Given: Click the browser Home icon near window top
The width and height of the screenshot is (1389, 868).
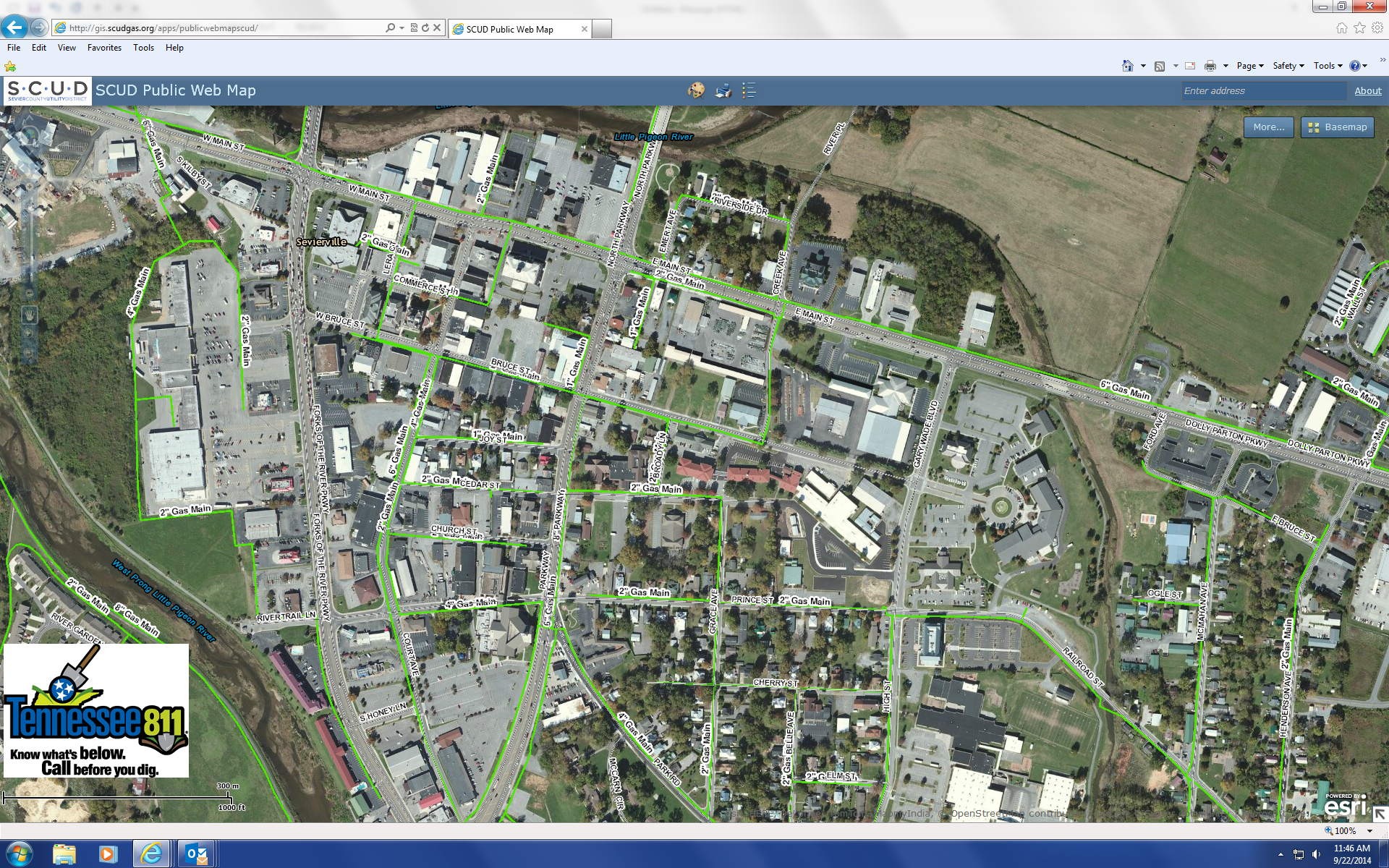Looking at the screenshot, I should click(x=1341, y=27).
